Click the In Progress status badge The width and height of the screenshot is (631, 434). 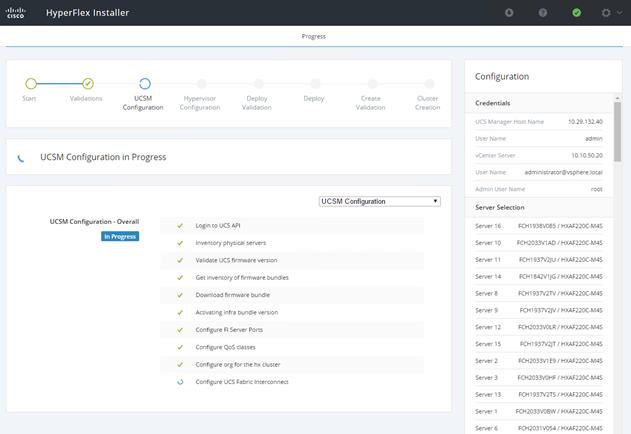[x=120, y=236]
